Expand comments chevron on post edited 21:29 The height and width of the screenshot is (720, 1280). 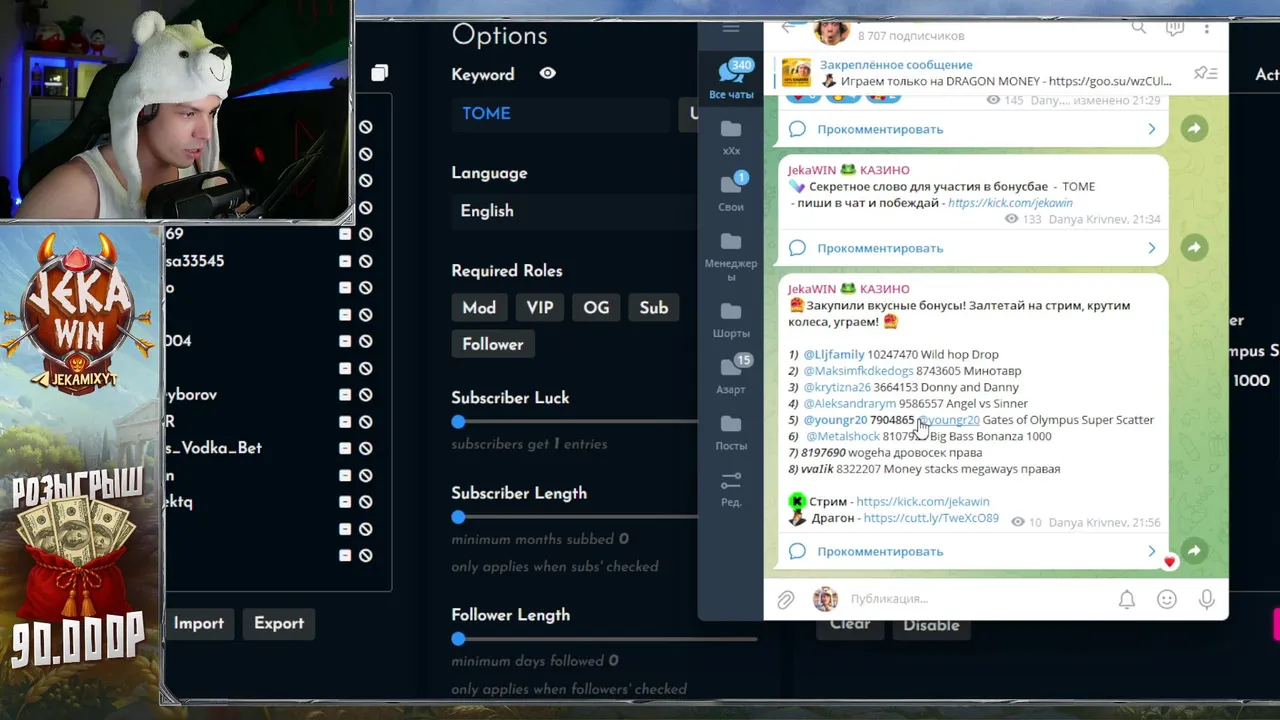[1152, 129]
